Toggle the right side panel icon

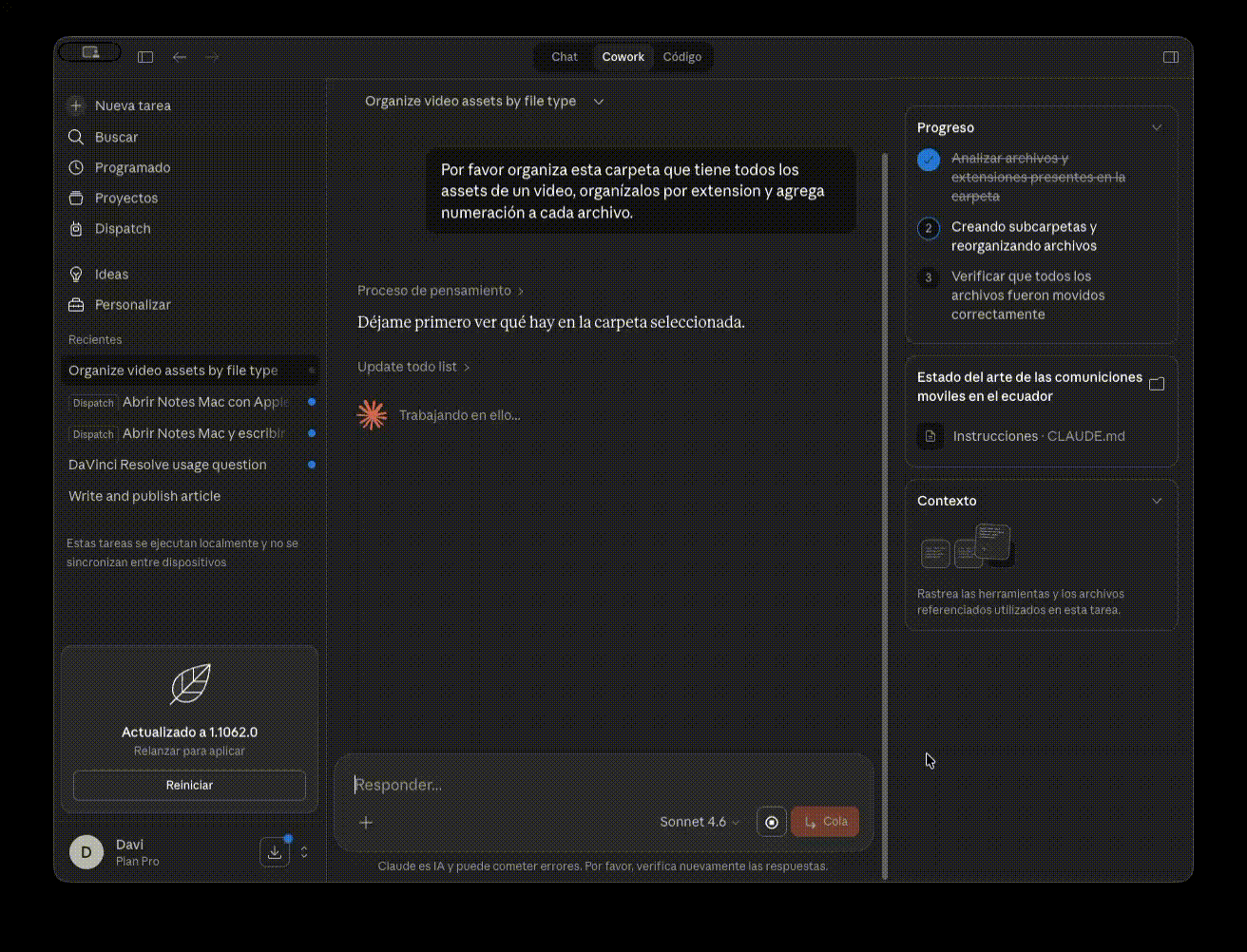tap(1171, 57)
